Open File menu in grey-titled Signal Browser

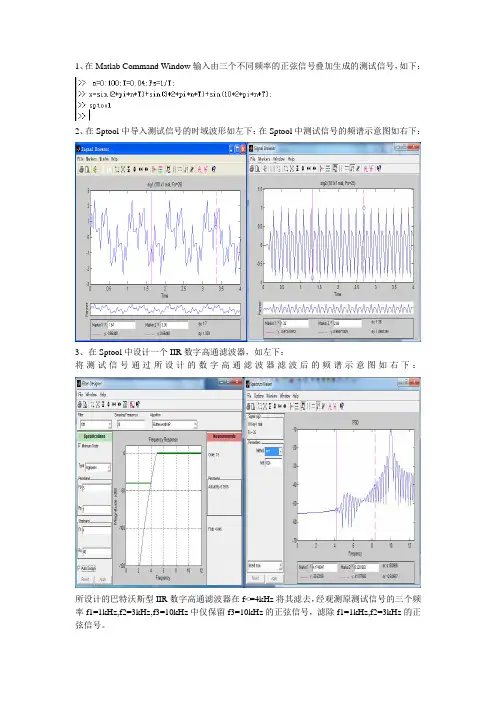click(x=253, y=159)
